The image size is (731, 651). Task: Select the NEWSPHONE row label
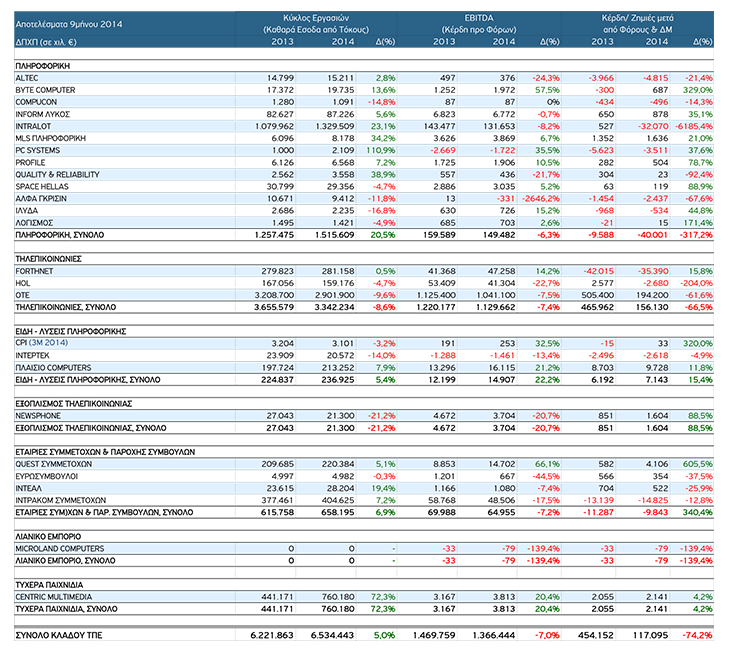click(x=38, y=416)
